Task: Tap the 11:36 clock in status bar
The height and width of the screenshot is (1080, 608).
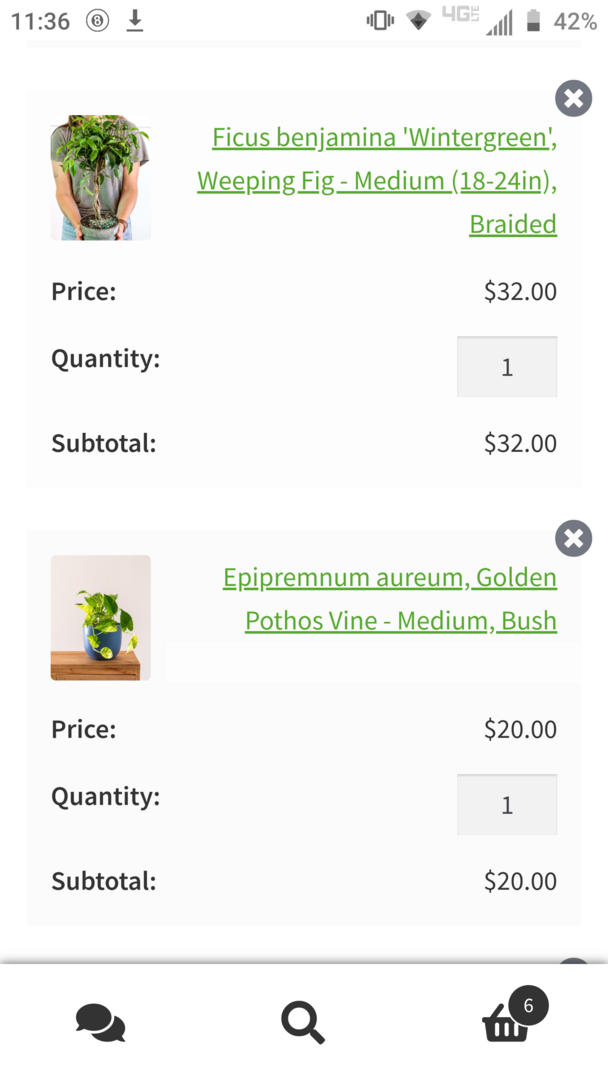Action: coord(41,21)
